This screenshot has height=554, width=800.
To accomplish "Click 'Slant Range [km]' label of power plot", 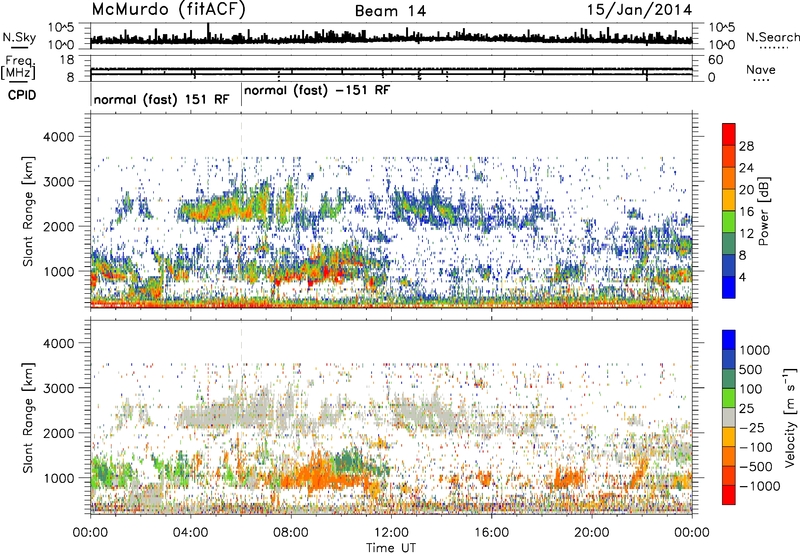I will tap(28, 211).
